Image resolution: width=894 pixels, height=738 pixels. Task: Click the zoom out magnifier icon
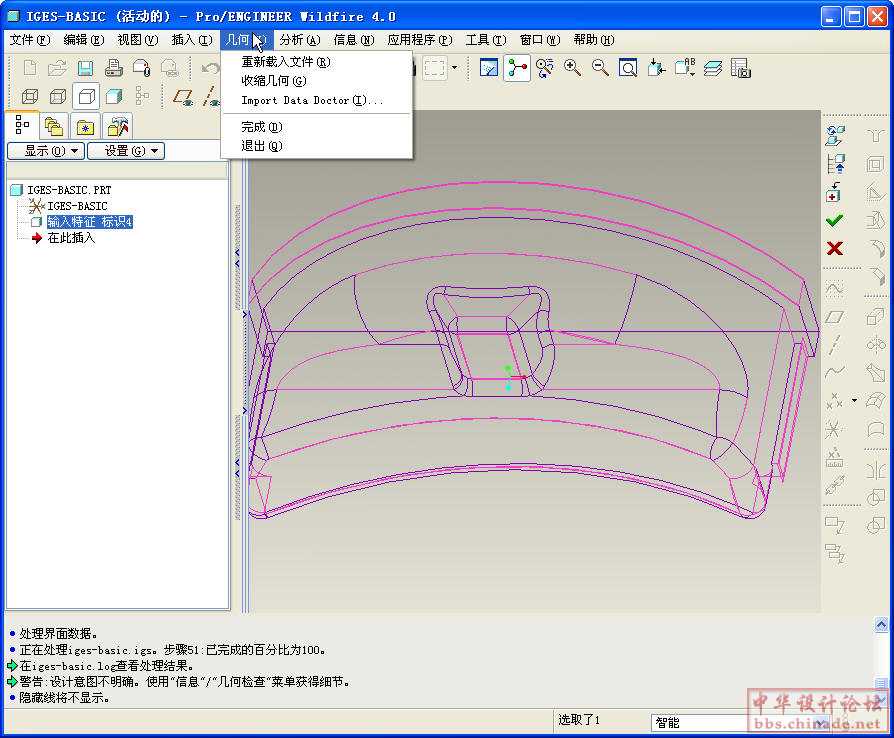600,68
